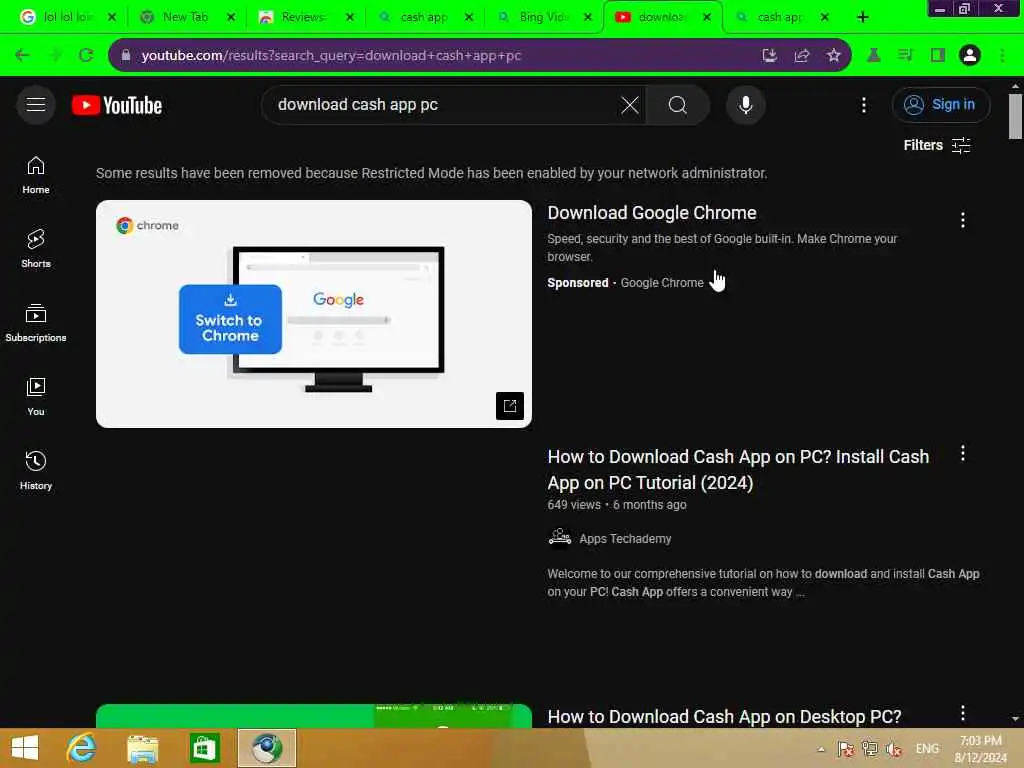Viewport: 1024px width, 768px height.
Task: Switch to the New Tab tab
Action: pos(184,18)
